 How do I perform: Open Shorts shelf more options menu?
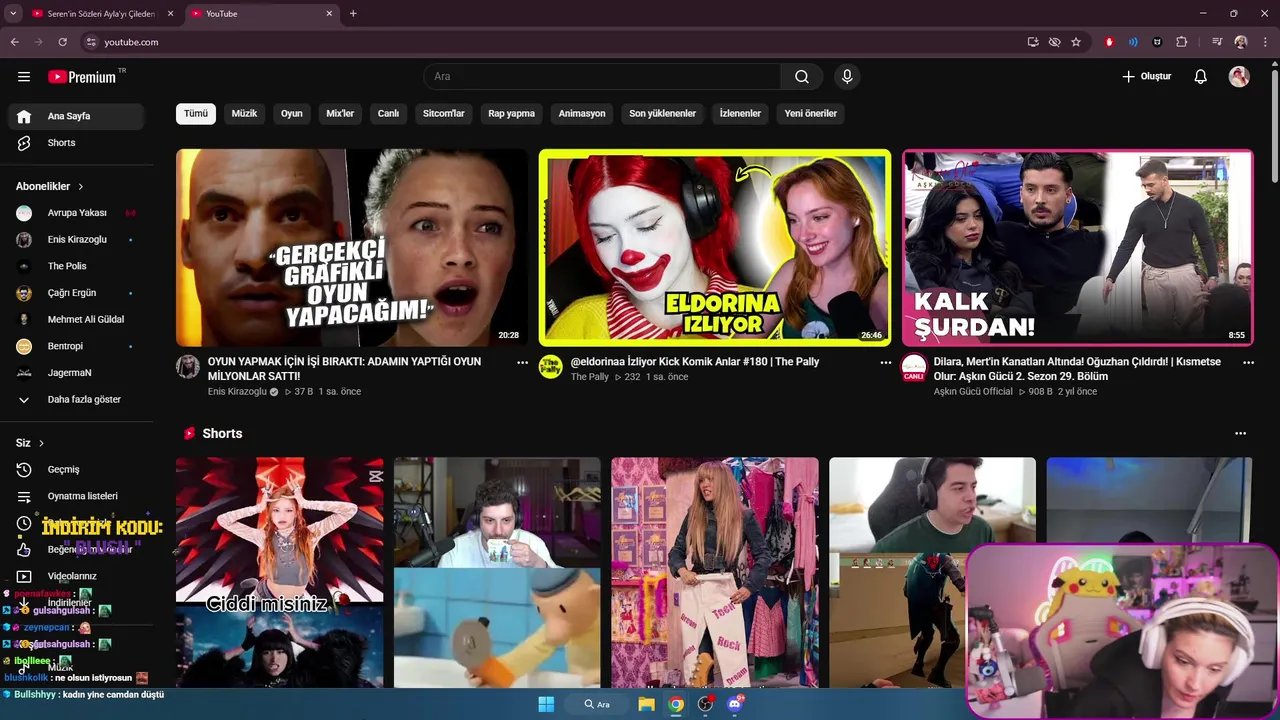(1240, 433)
